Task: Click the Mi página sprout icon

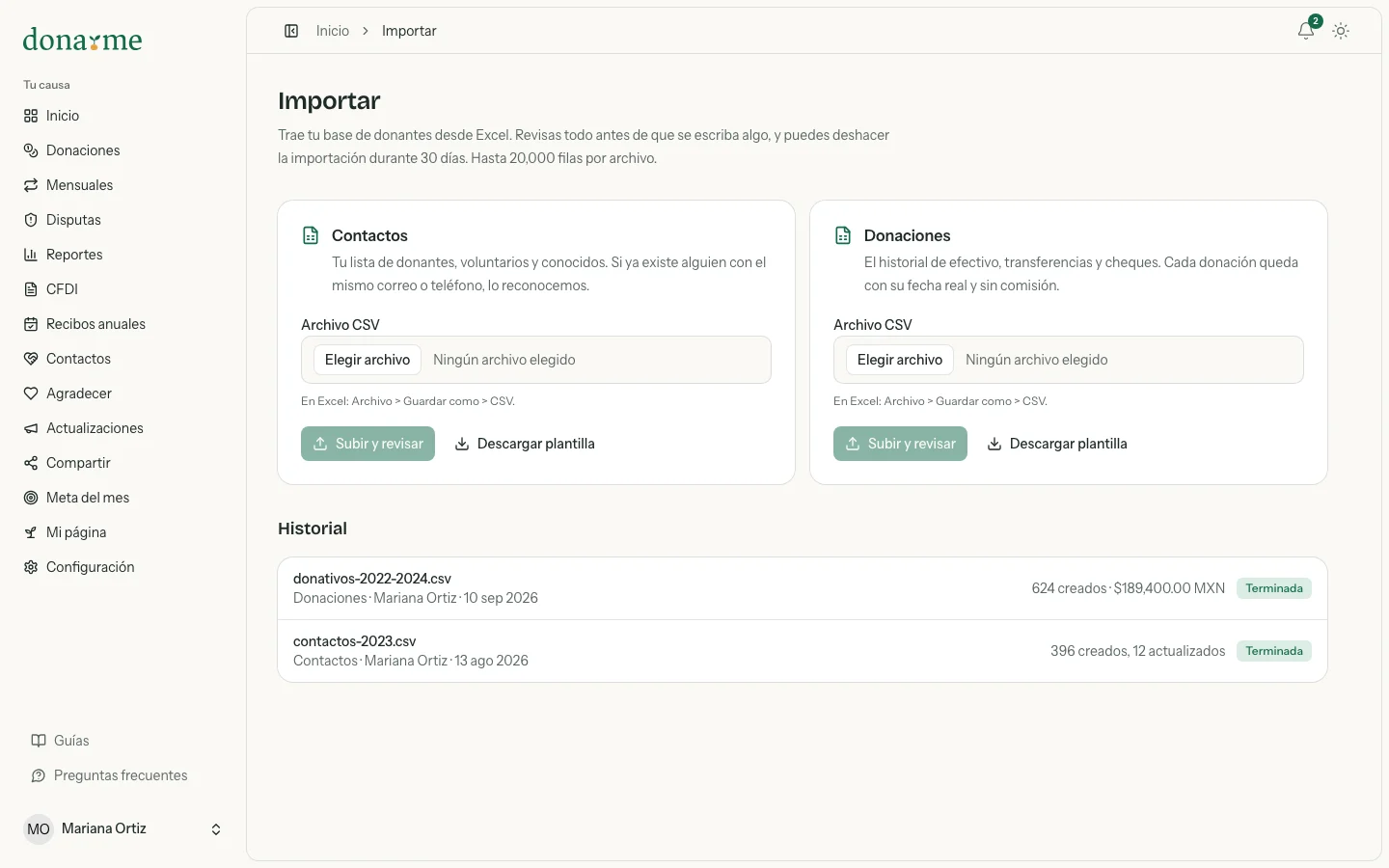Action: point(31,532)
